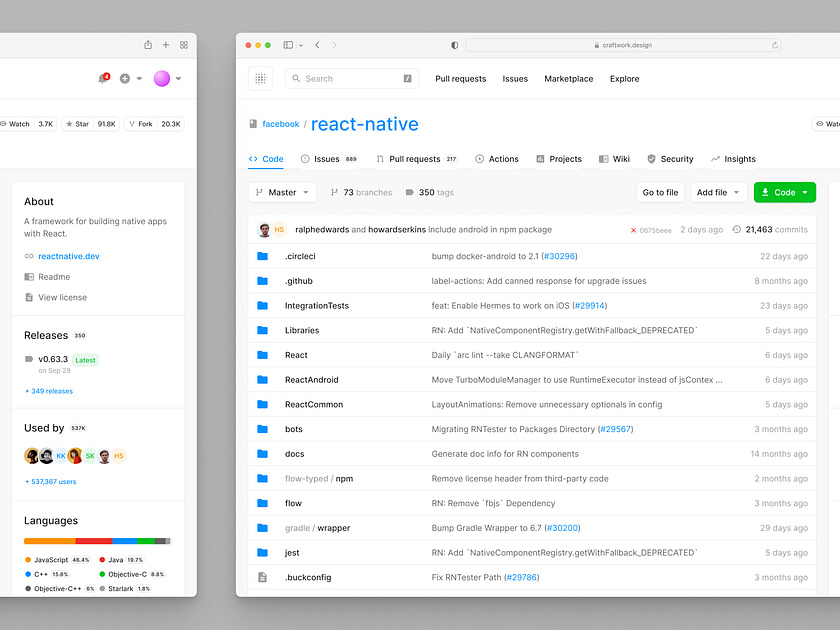840x630 pixels.
Task: Open the Master branch dropdown
Action: coord(282,192)
